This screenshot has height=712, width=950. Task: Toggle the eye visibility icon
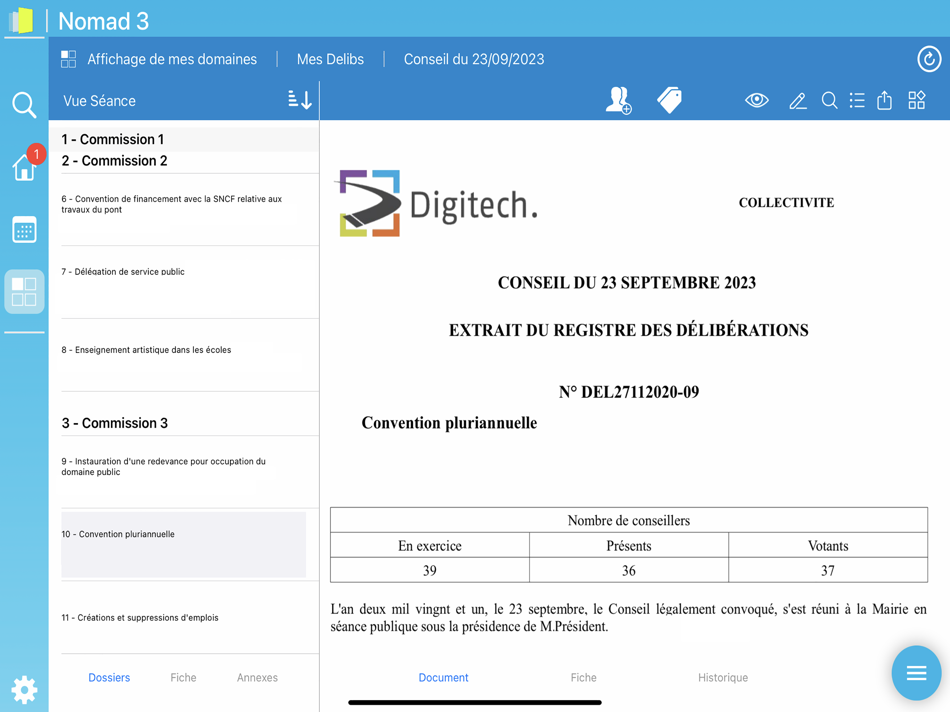pyautogui.click(x=757, y=100)
